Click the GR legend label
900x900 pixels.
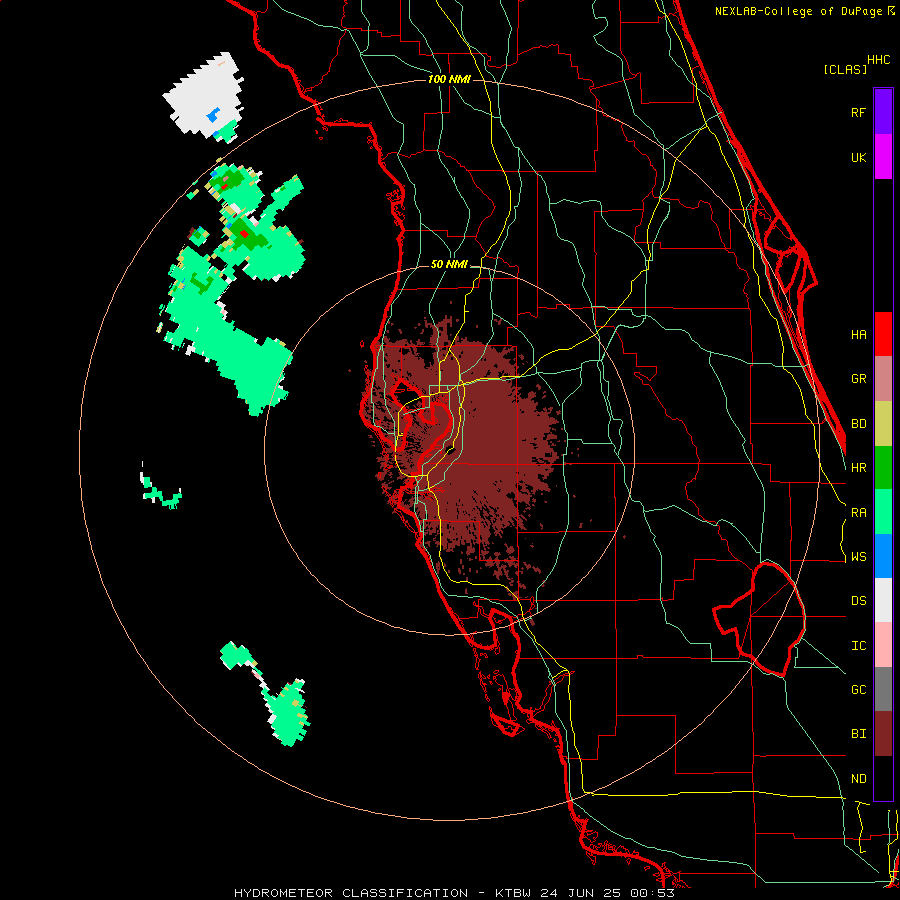(859, 379)
